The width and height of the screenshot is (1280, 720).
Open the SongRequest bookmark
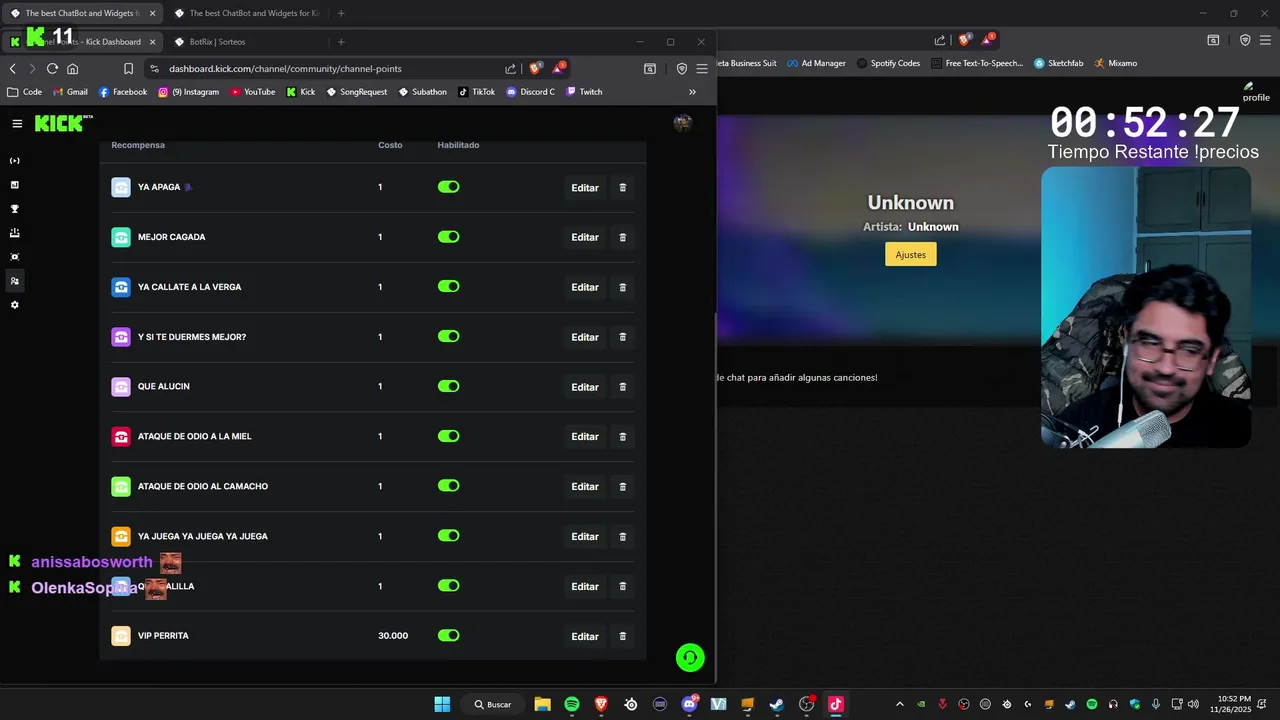click(356, 92)
